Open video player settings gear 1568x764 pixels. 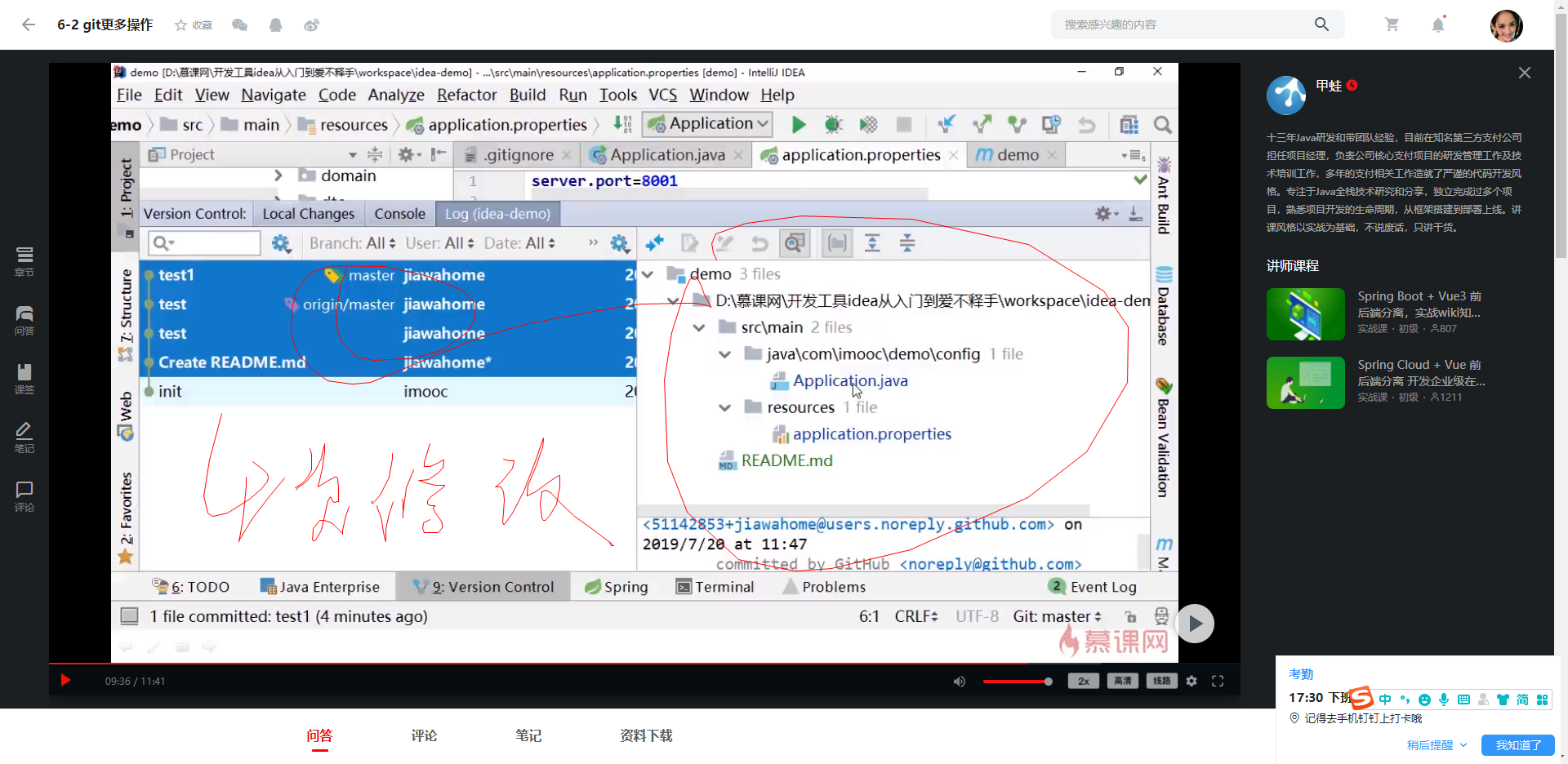[1192, 681]
